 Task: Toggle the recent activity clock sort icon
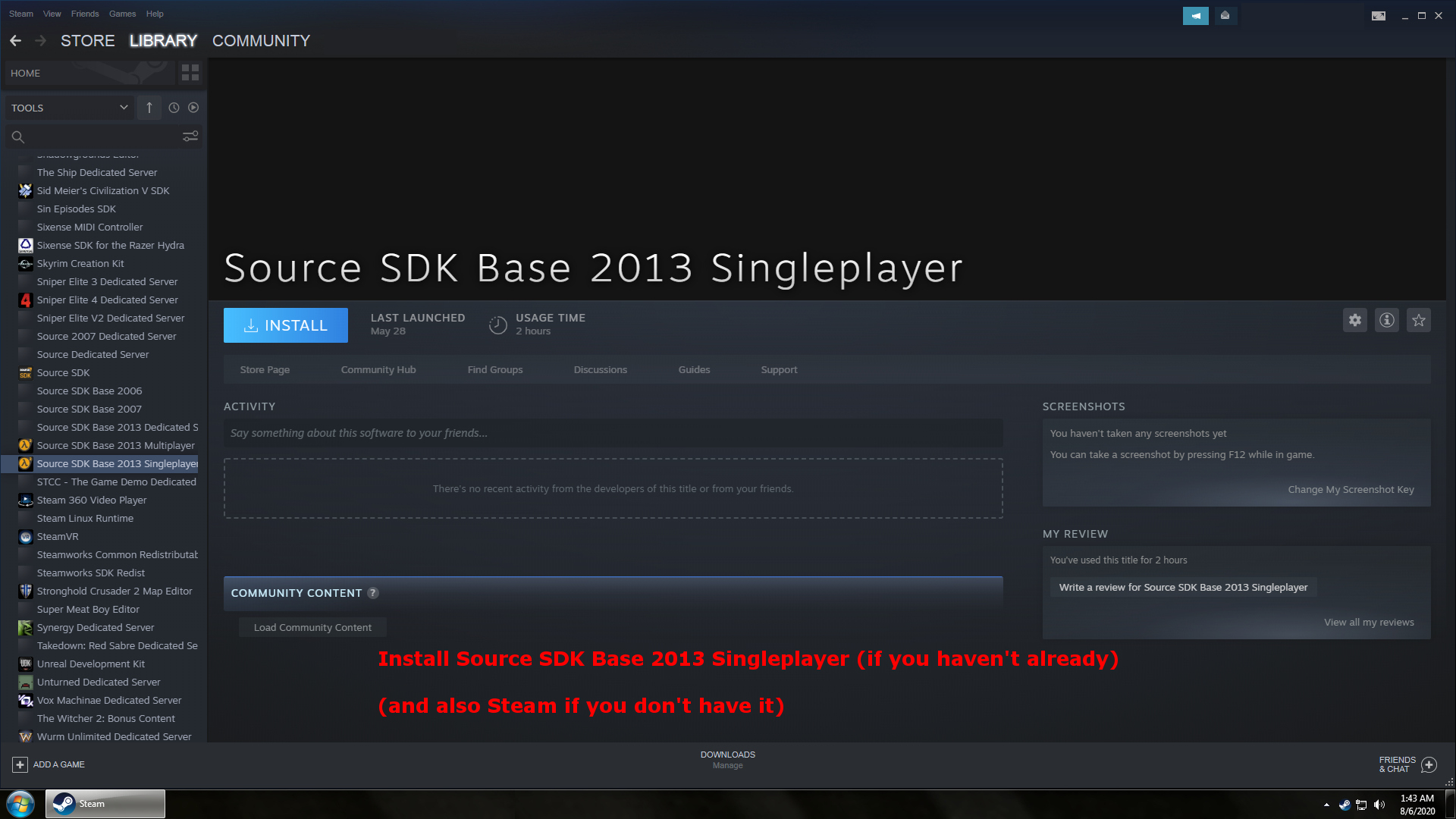[x=174, y=108]
